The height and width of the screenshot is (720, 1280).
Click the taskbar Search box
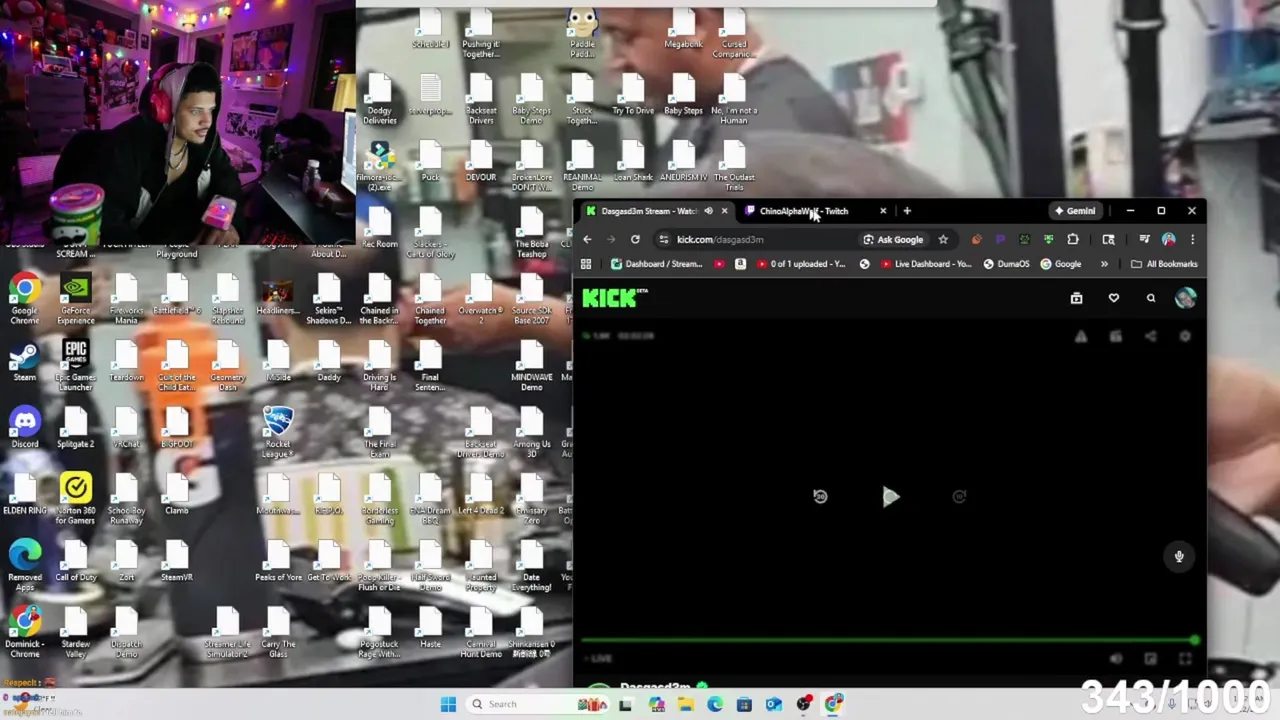(x=536, y=704)
